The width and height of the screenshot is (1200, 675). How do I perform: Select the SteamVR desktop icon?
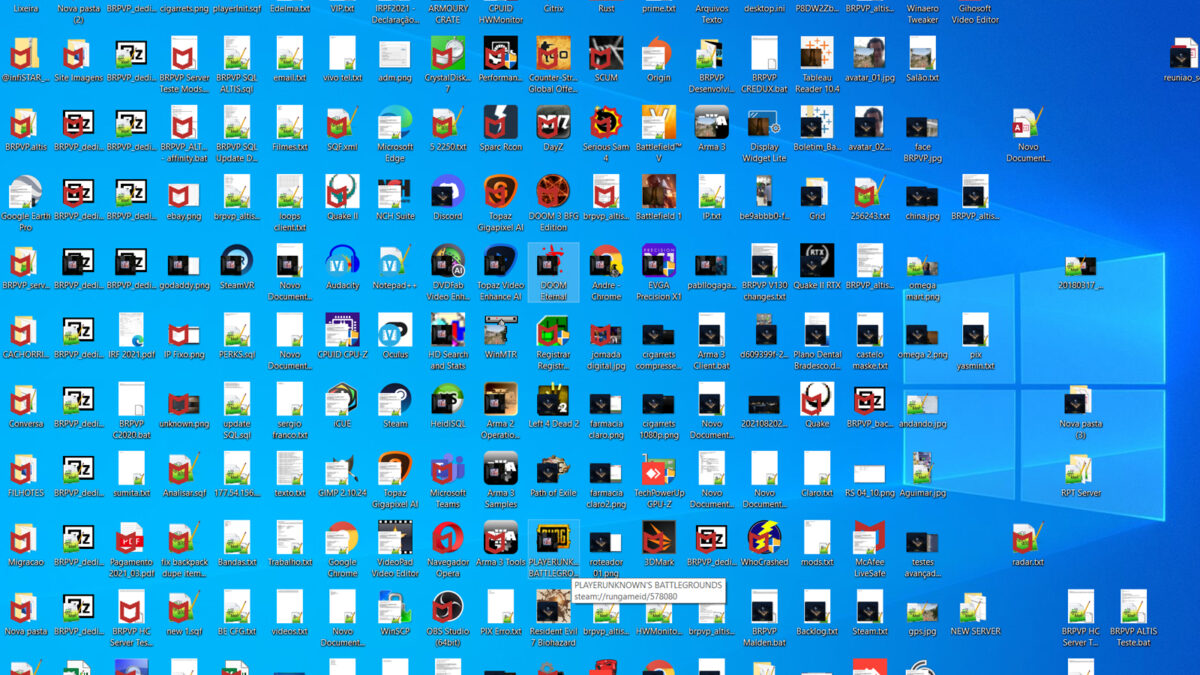(237, 261)
